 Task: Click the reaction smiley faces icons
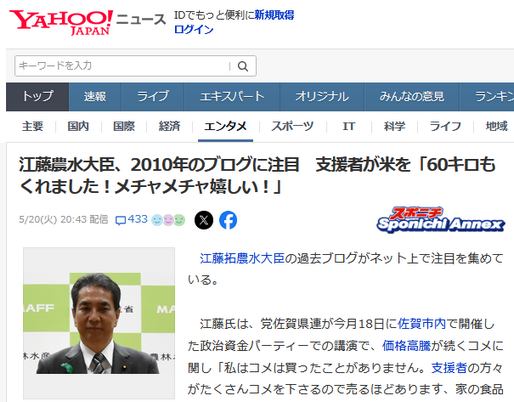[x=168, y=220]
